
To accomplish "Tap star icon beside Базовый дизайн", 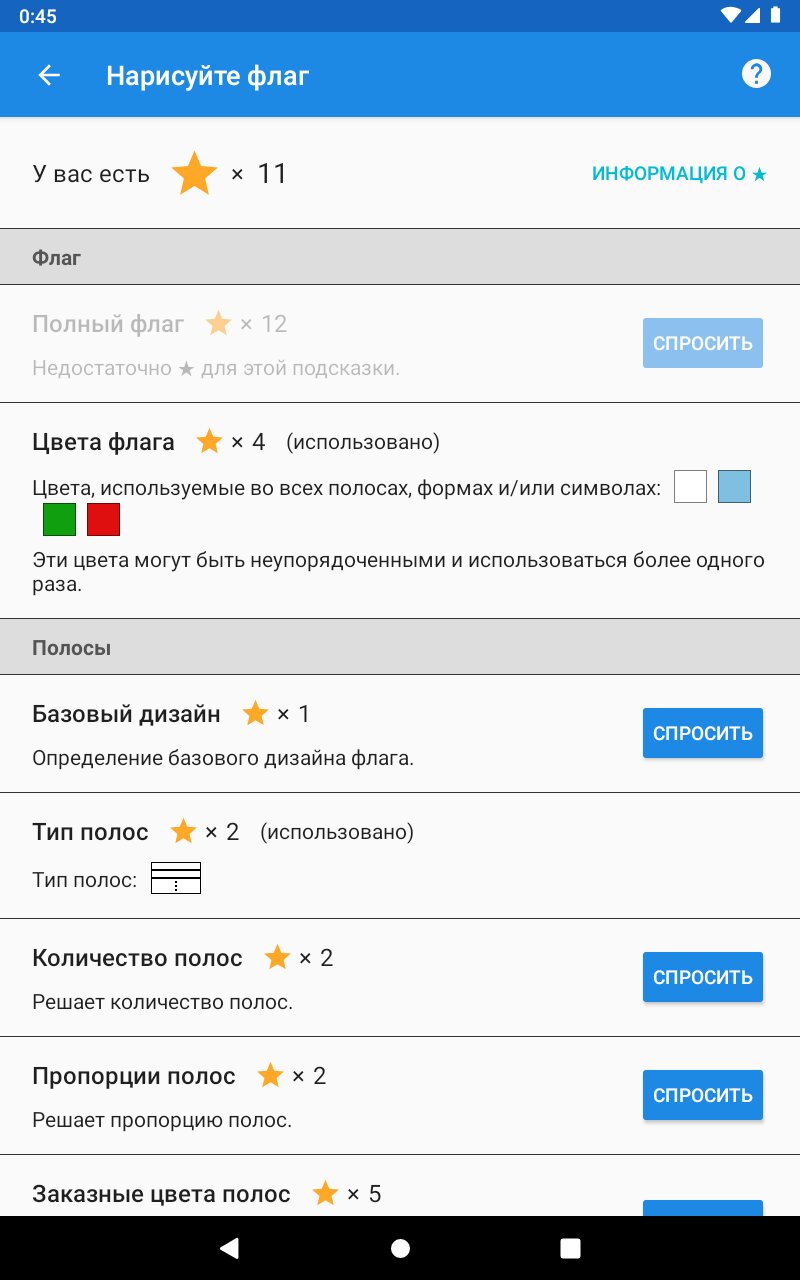I will [256, 714].
